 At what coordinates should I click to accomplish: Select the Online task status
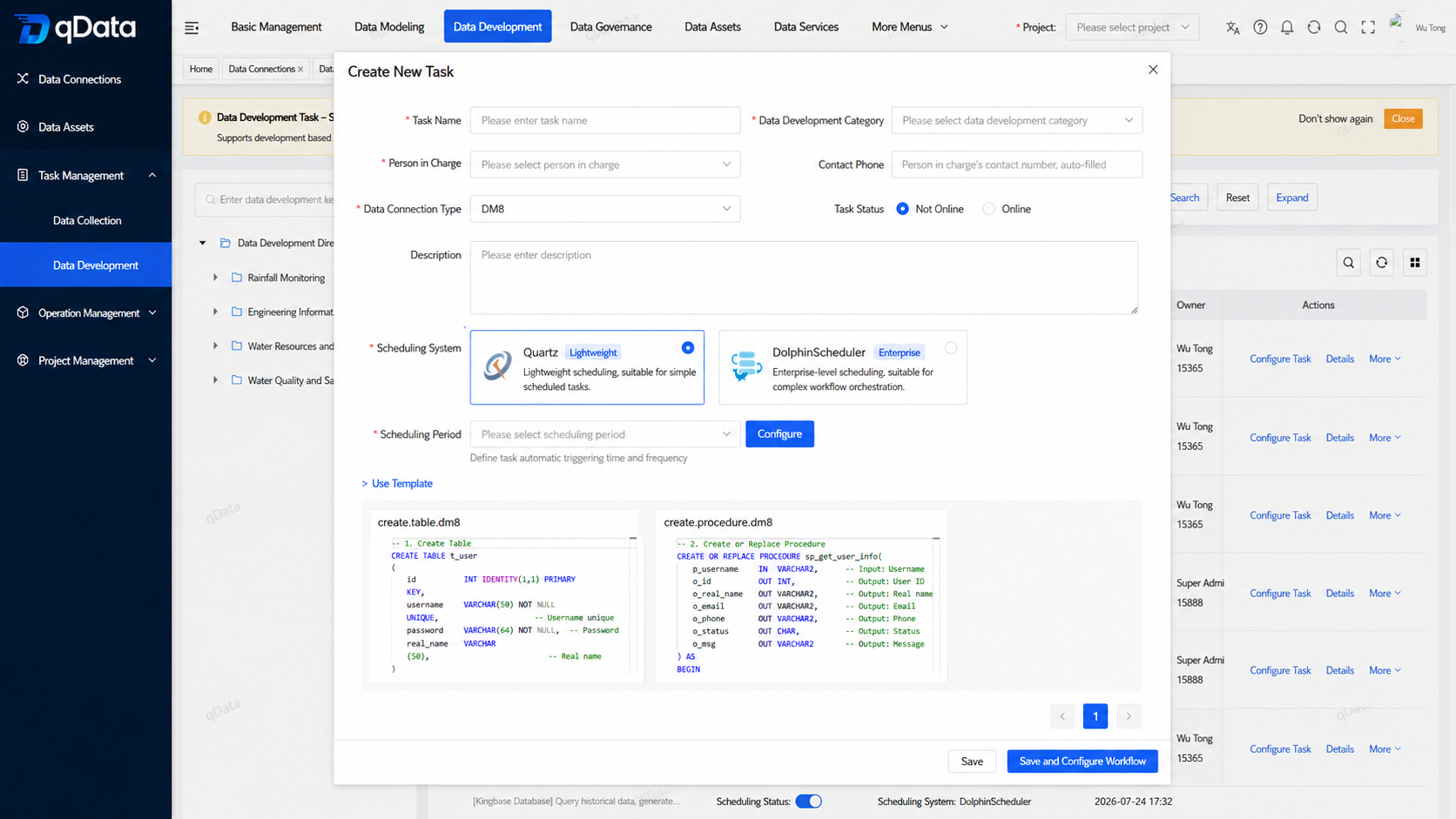[988, 209]
